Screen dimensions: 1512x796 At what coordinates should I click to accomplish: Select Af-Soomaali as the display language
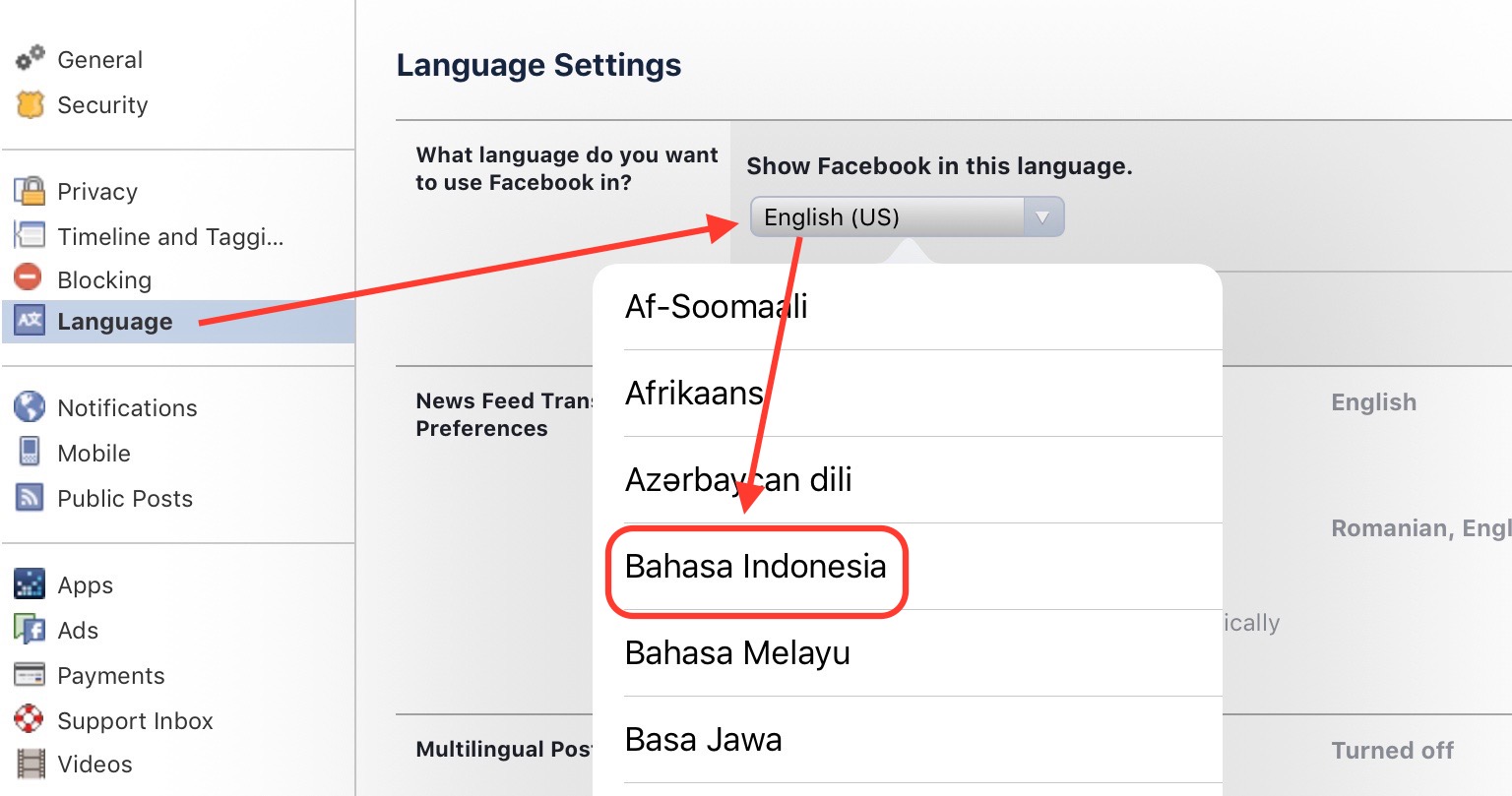pos(716,306)
